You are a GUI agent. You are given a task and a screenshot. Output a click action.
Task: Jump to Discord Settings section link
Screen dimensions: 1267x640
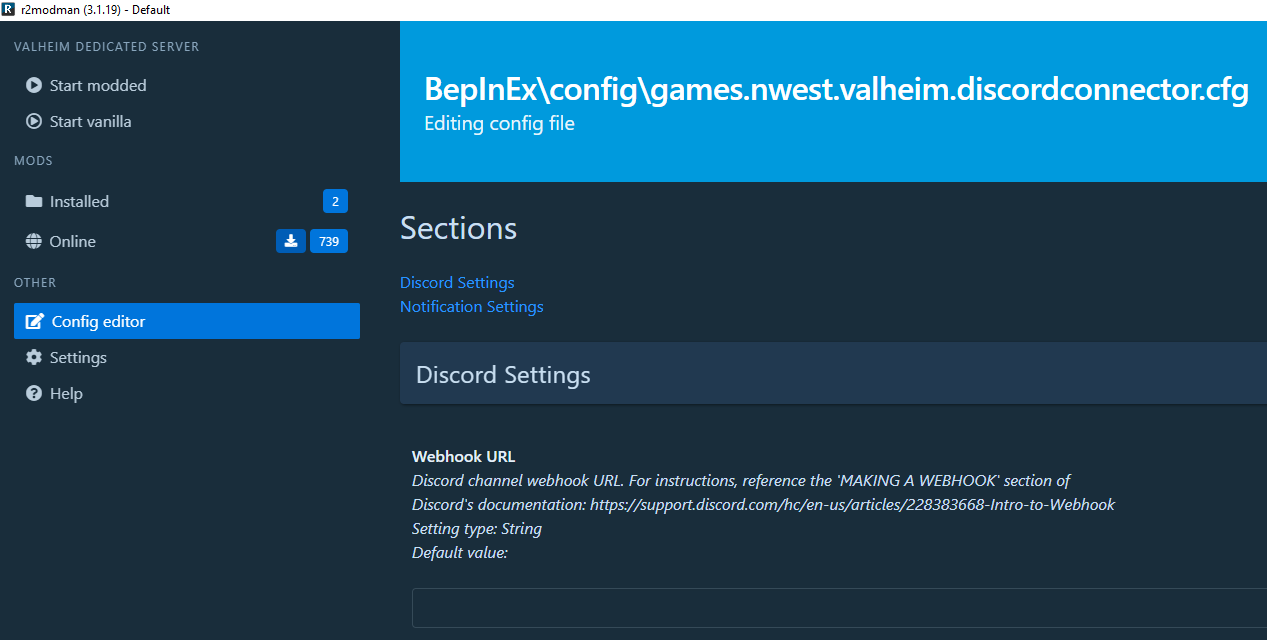(457, 283)
